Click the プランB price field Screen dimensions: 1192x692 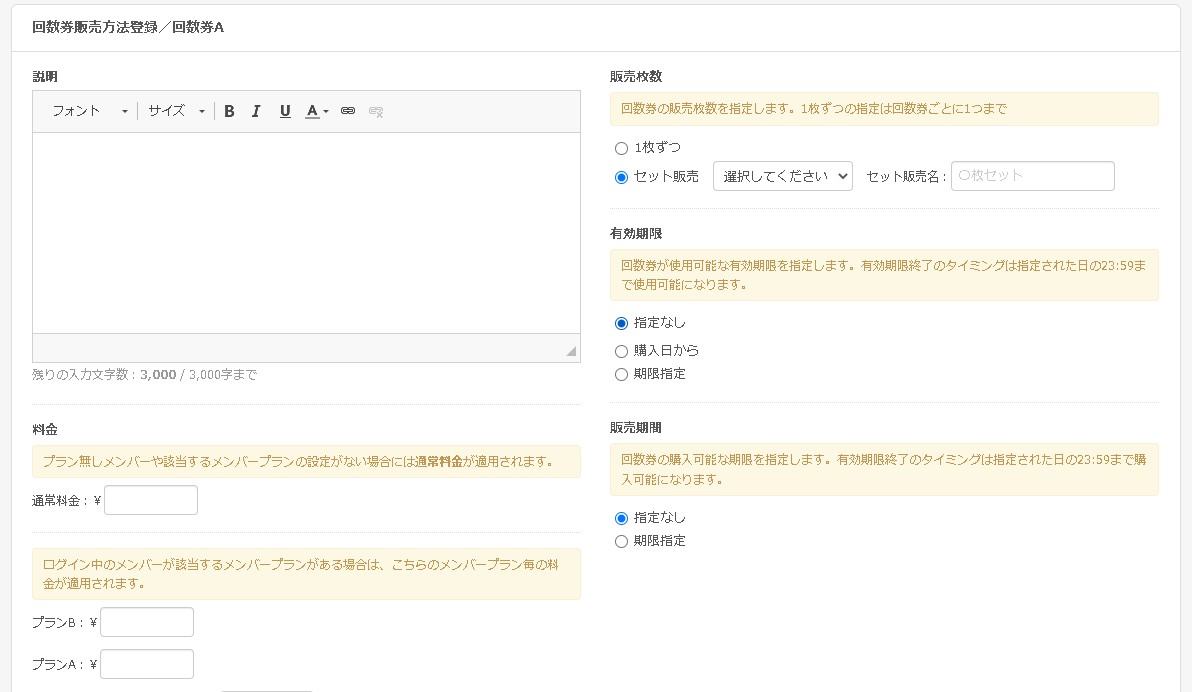click(147, 622)
